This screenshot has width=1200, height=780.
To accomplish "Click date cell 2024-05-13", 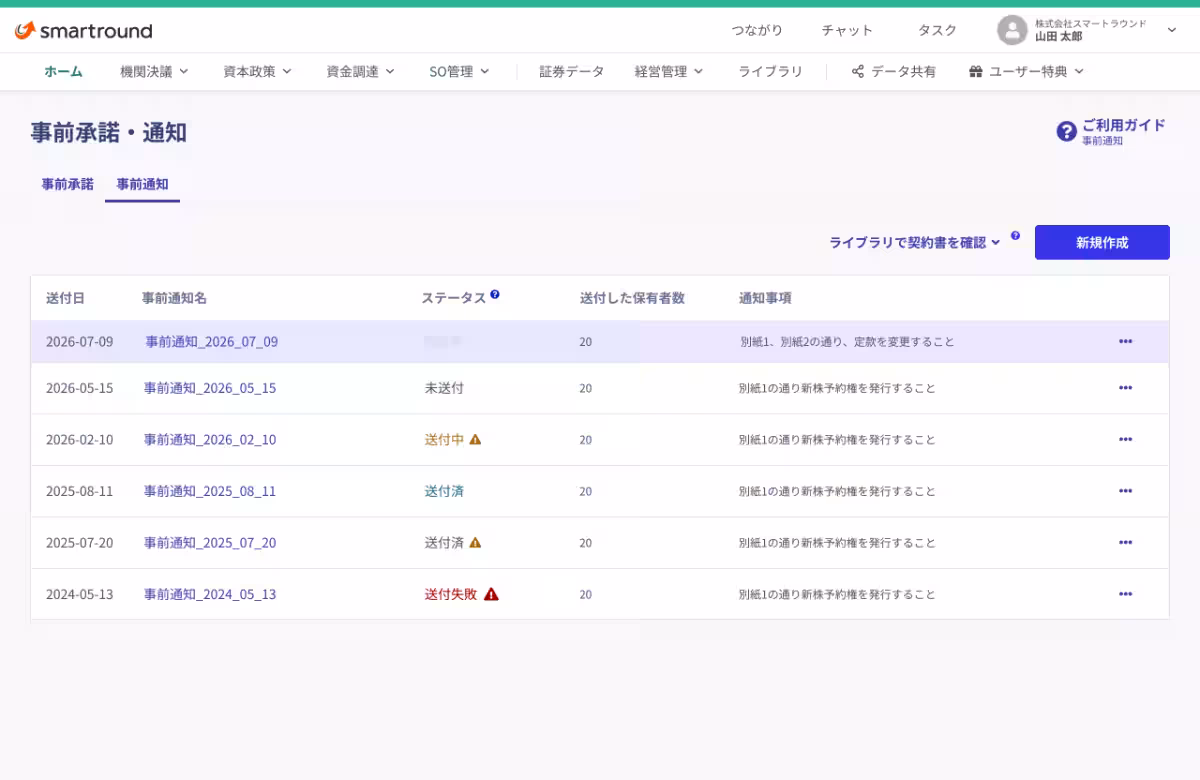I will coord(80,594).
